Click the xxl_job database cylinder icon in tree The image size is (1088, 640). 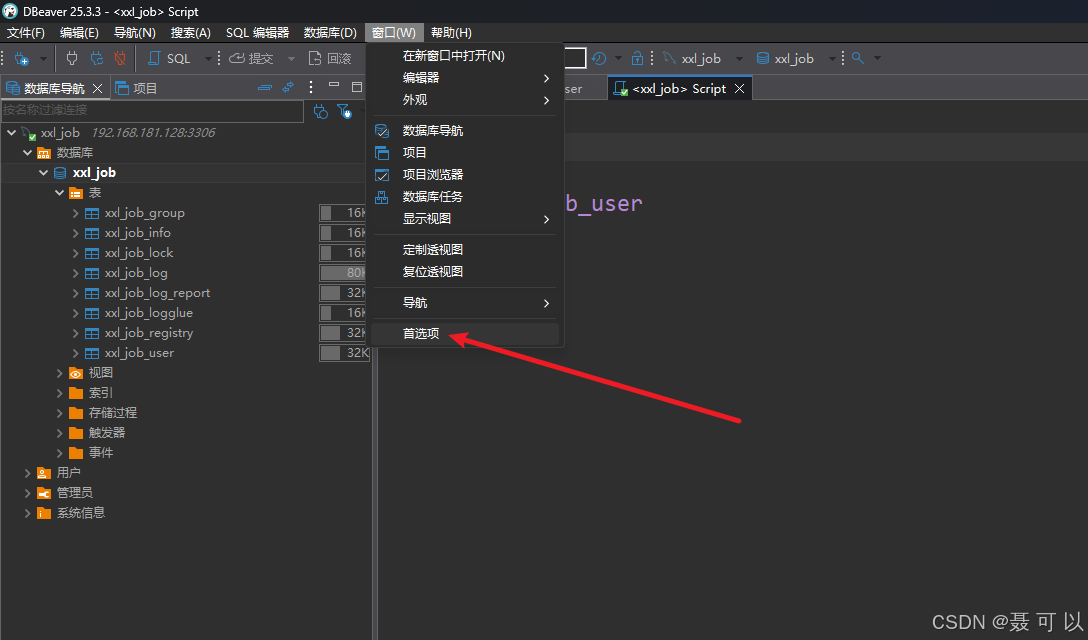60,173
